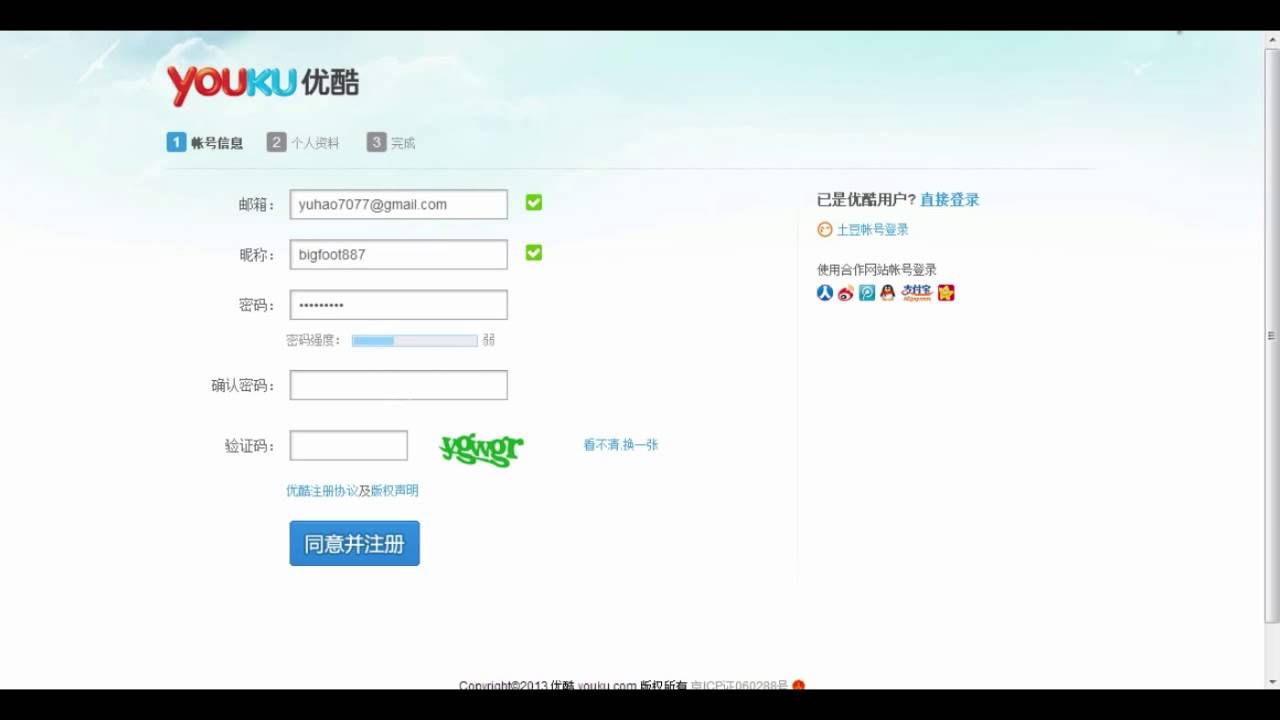Click the 邮箱: field label
Viewport: 1280px width, 720px height.
pyautogui.click(x=256, y=204)
